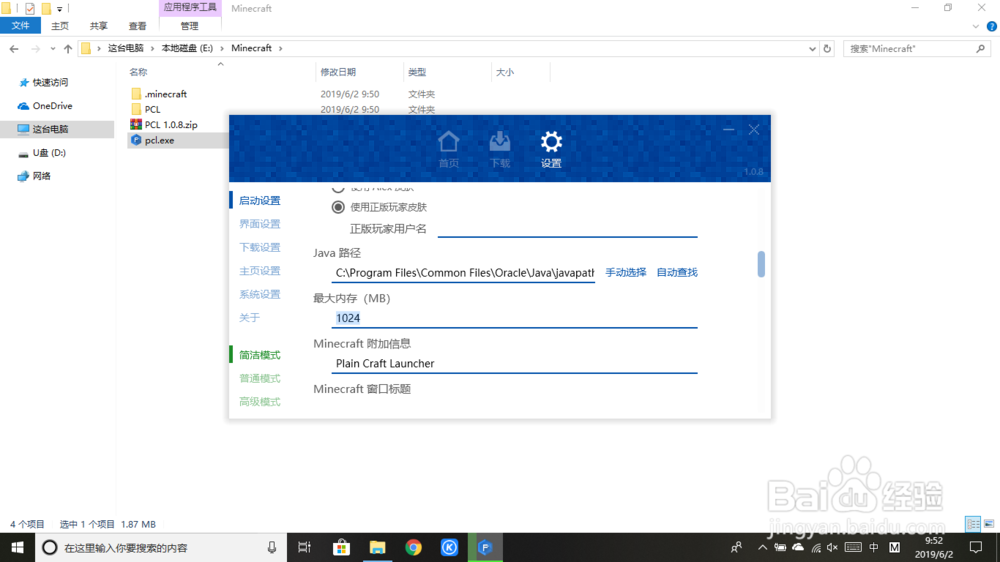The width and height of the screenshot is (1000, 562).
Task: Switch to 高级模式
Action: point(260,401)
